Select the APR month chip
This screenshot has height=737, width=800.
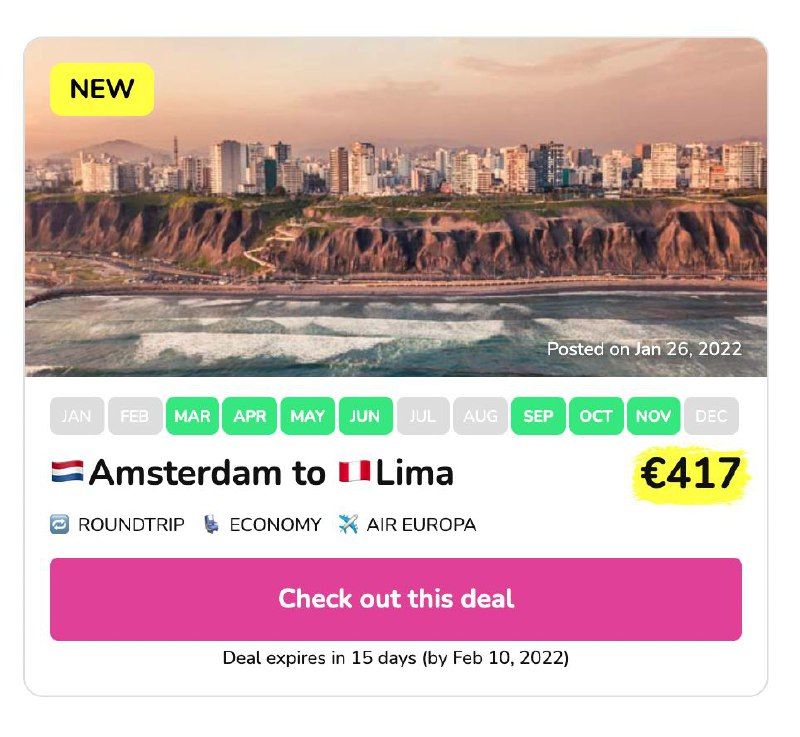[249, 416]
